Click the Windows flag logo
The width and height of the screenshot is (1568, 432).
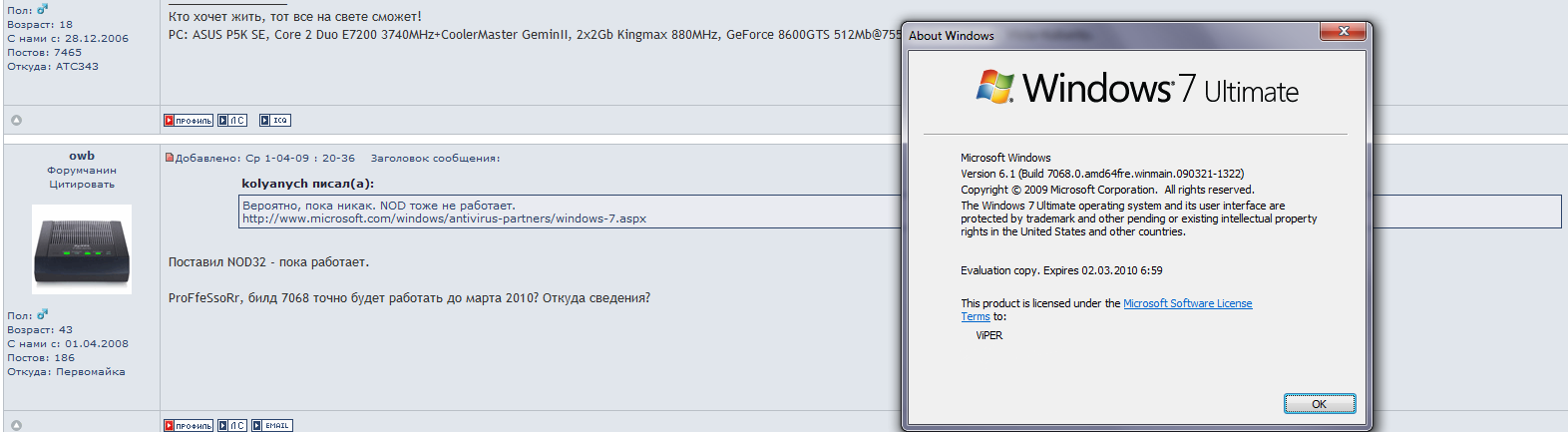point(994,87)
